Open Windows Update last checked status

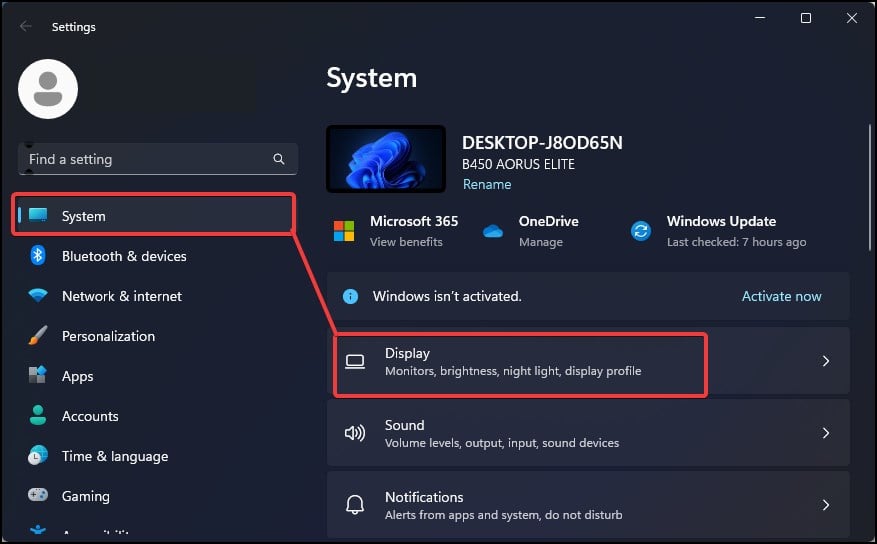tap(736, 242)
